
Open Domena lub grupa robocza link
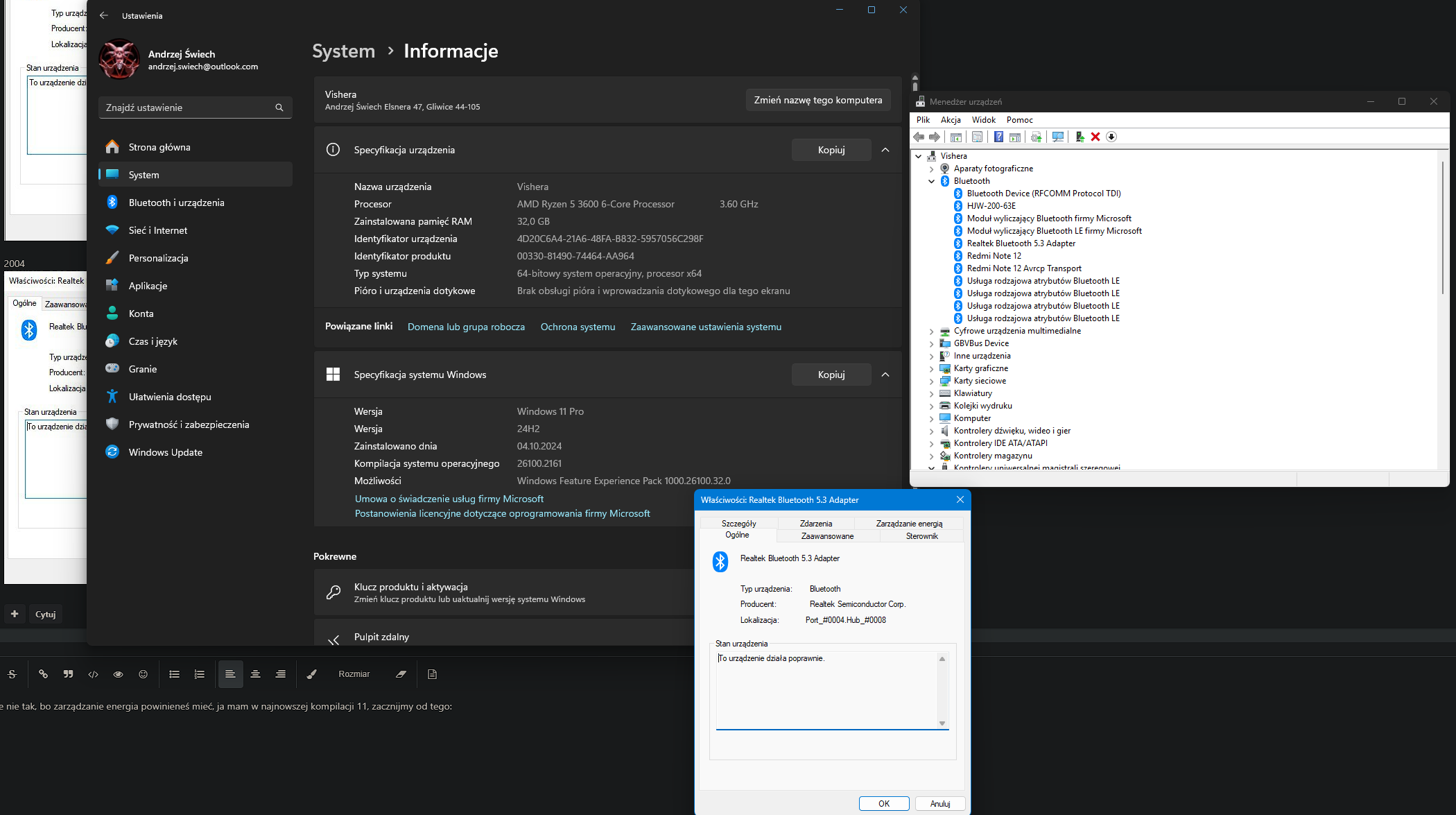(466, 327)
